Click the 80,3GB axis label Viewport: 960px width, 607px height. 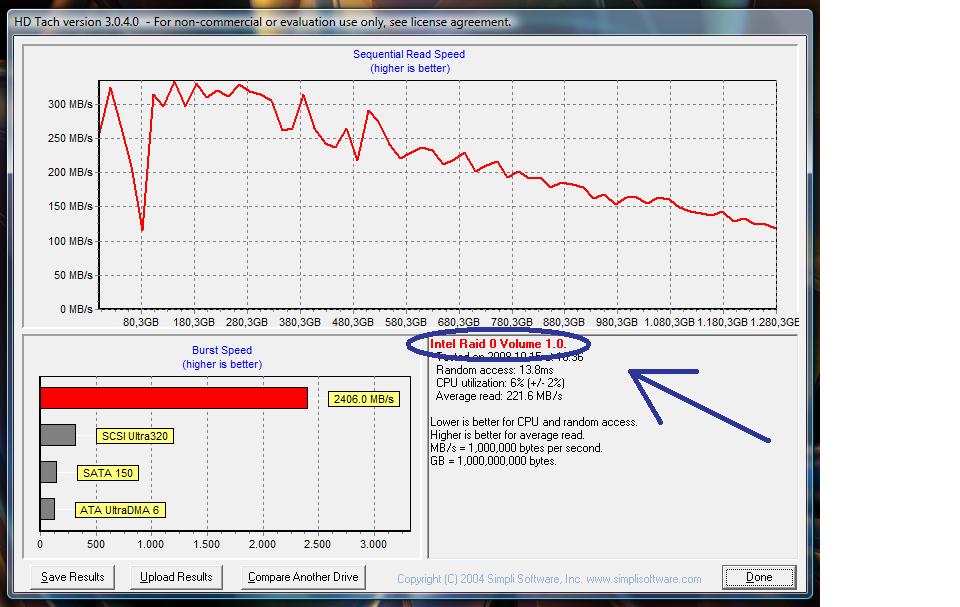[141, 322]
